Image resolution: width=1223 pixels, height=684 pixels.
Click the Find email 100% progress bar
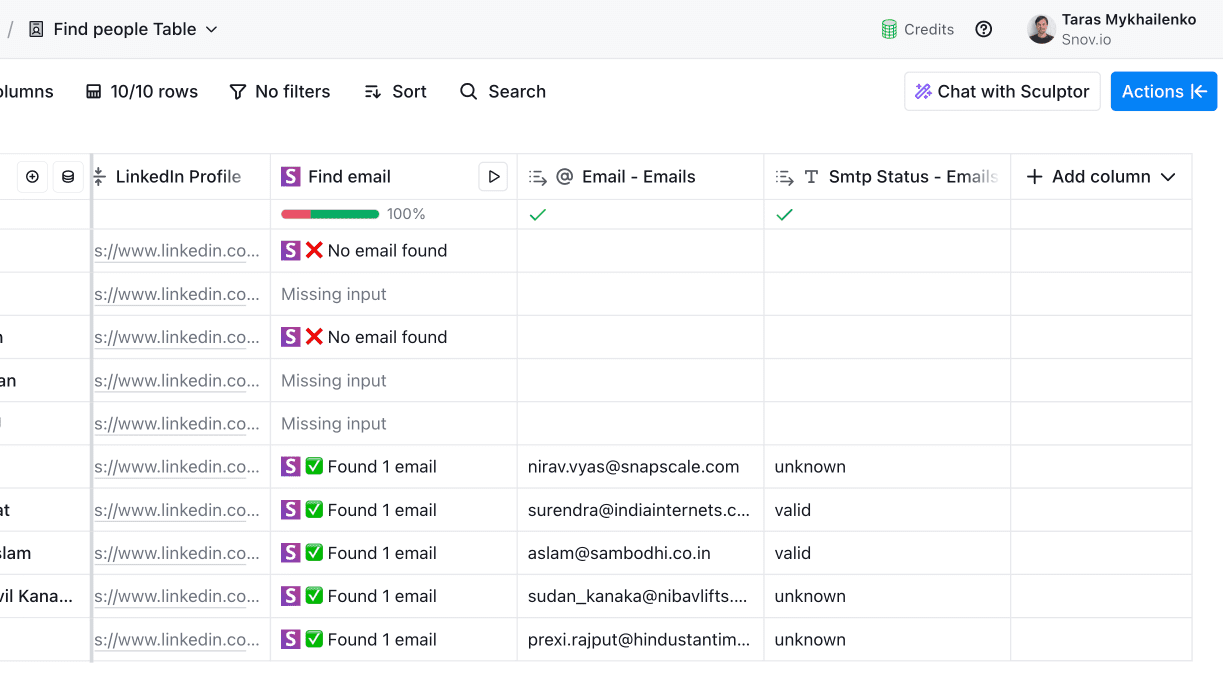(330, 214)
